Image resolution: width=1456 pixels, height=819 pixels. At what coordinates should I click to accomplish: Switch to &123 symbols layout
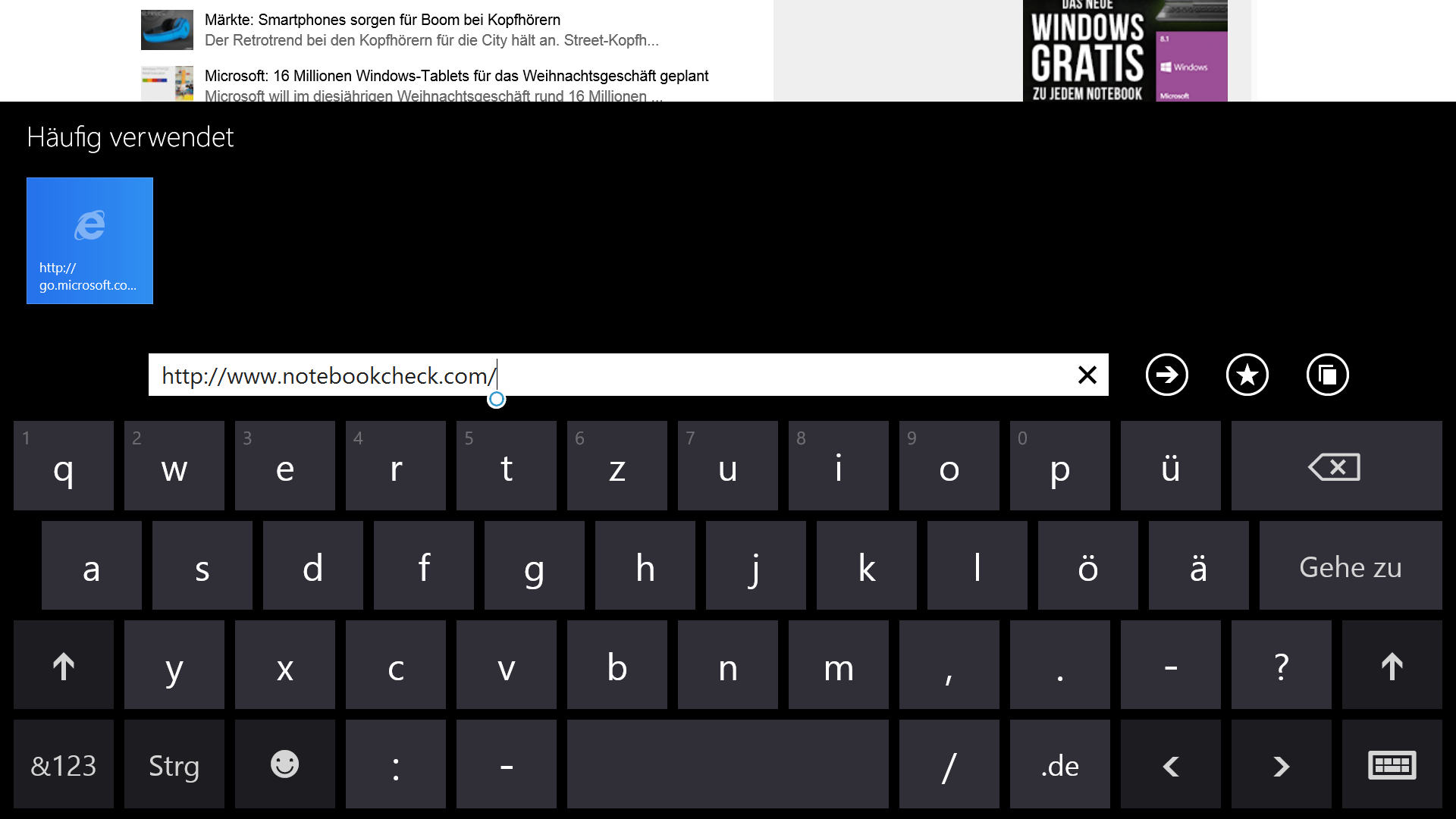tap(64, 764)
